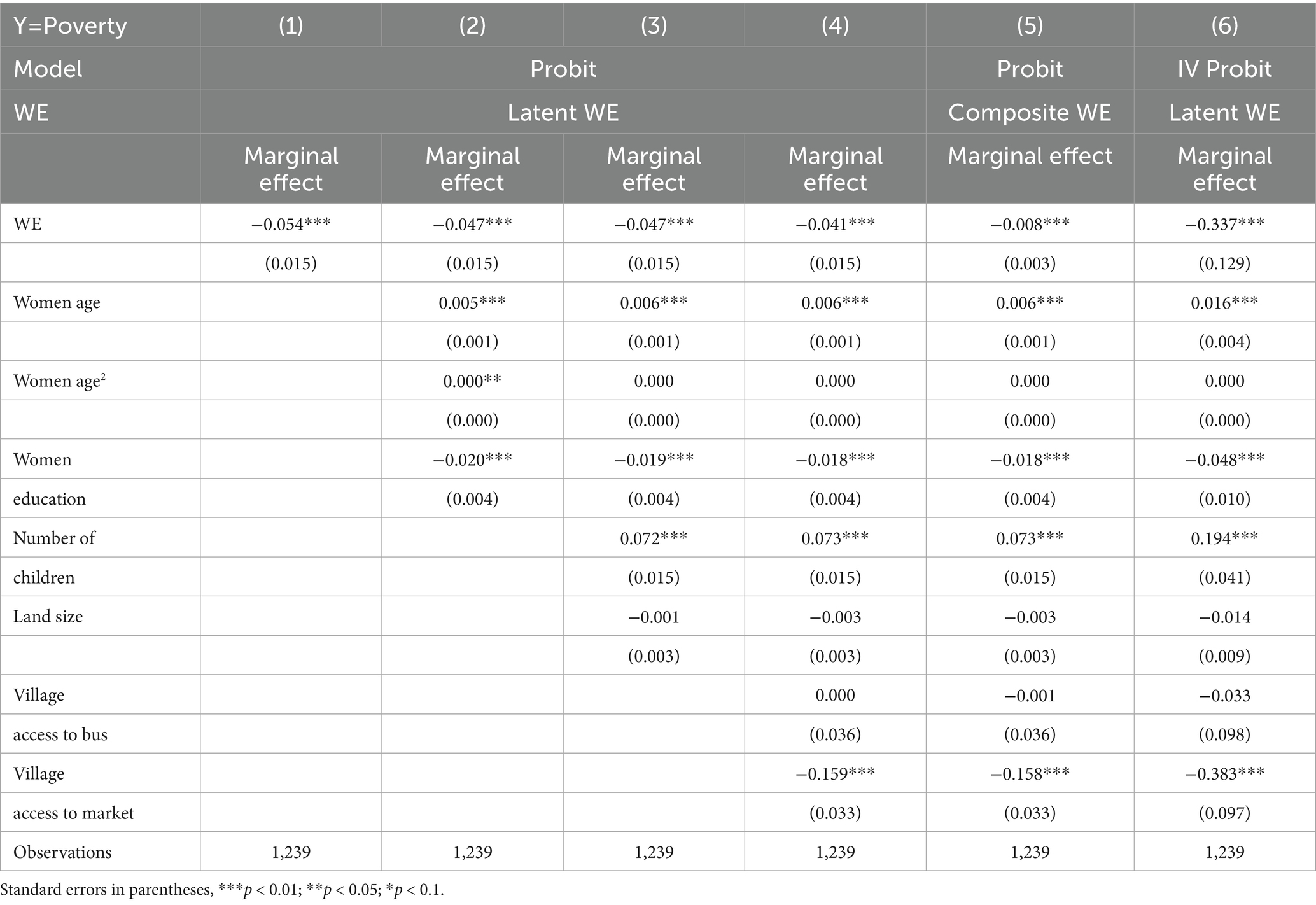Click the 0.194*** value in column six
The height and width of the screenshot is (905, 1316).
[1224, 538]
